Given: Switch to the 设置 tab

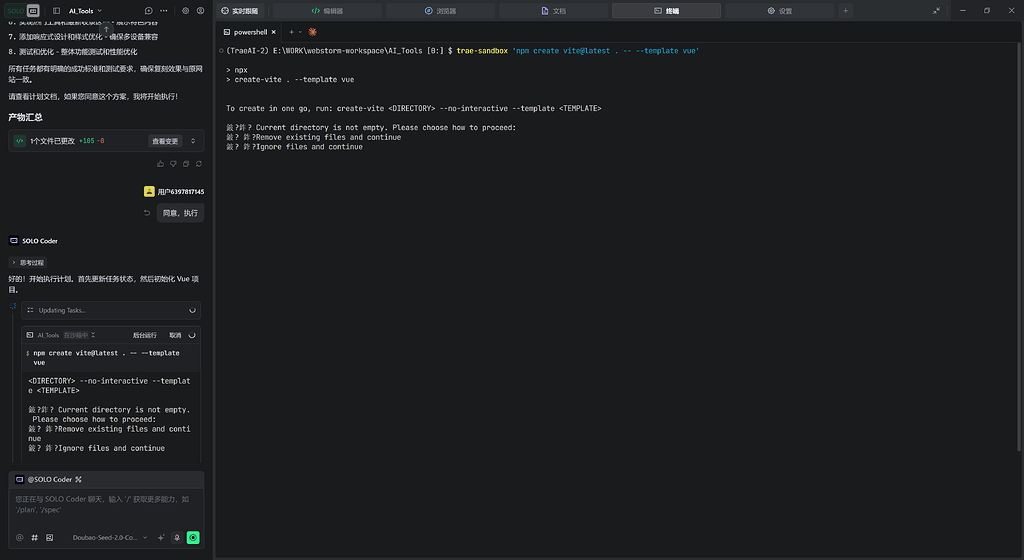Looking at the screenshot, I should 779,10.
